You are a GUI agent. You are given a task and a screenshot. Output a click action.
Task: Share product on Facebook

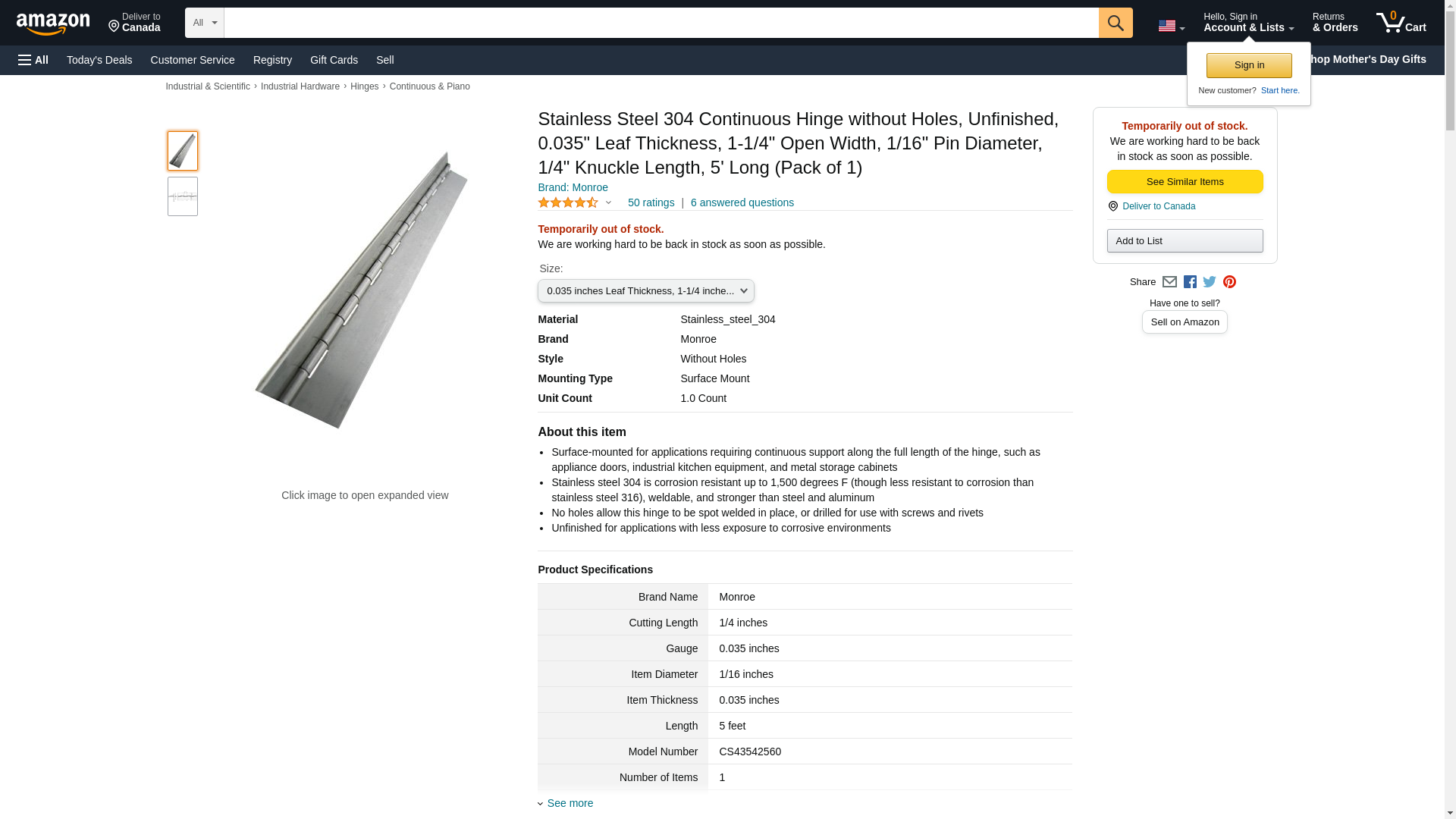(x=1190, y=282)
